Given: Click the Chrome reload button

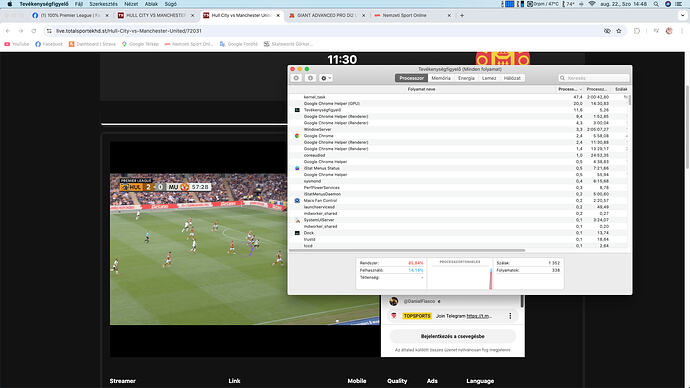Looking at the screenshot, I should click(x=34, y=31).
